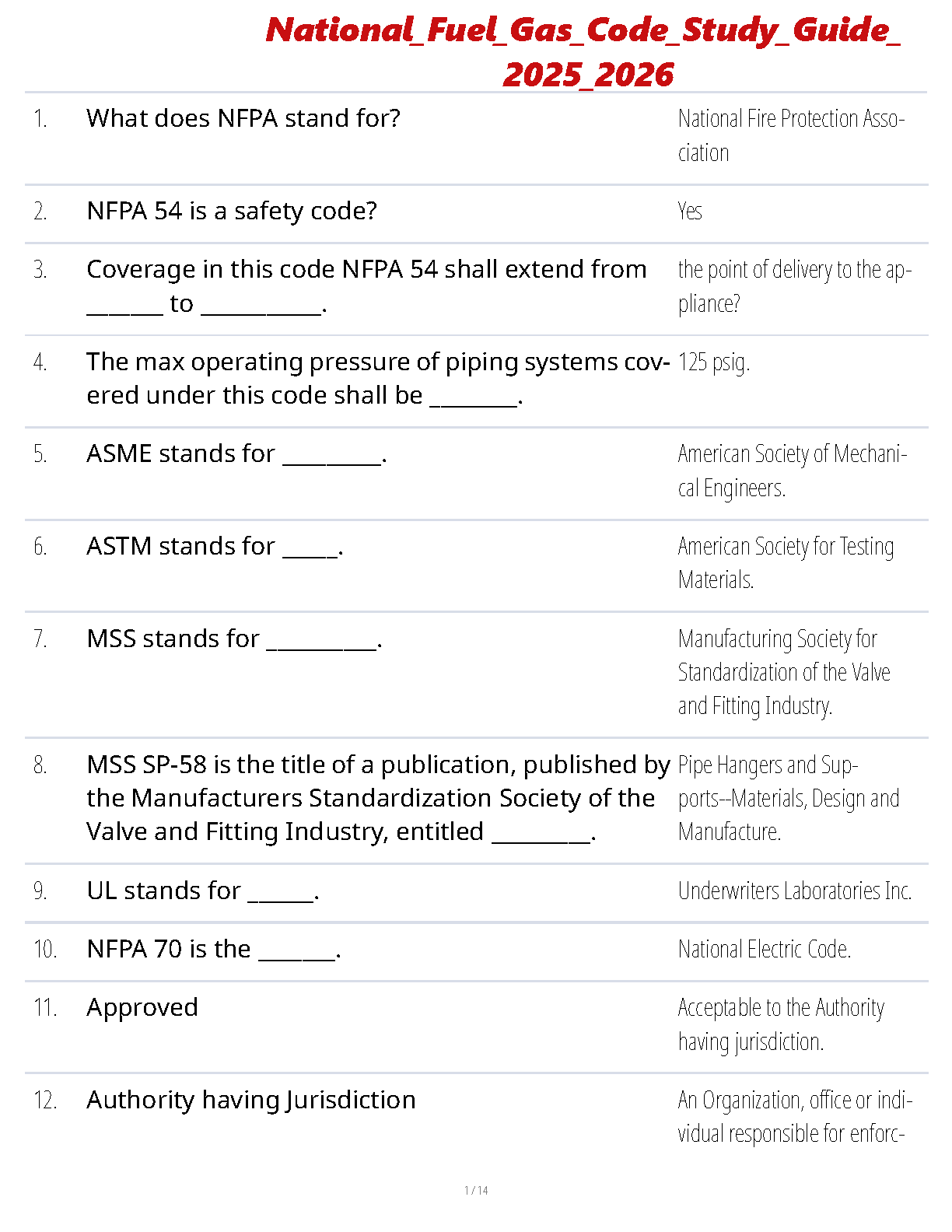Click the 'National Electric Code.' answer
The height and width of the screenshot is (1232, 952).
click(764, 949)
